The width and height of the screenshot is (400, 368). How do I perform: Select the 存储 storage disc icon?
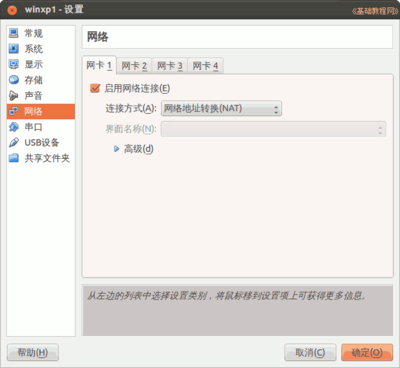point(14,80)
